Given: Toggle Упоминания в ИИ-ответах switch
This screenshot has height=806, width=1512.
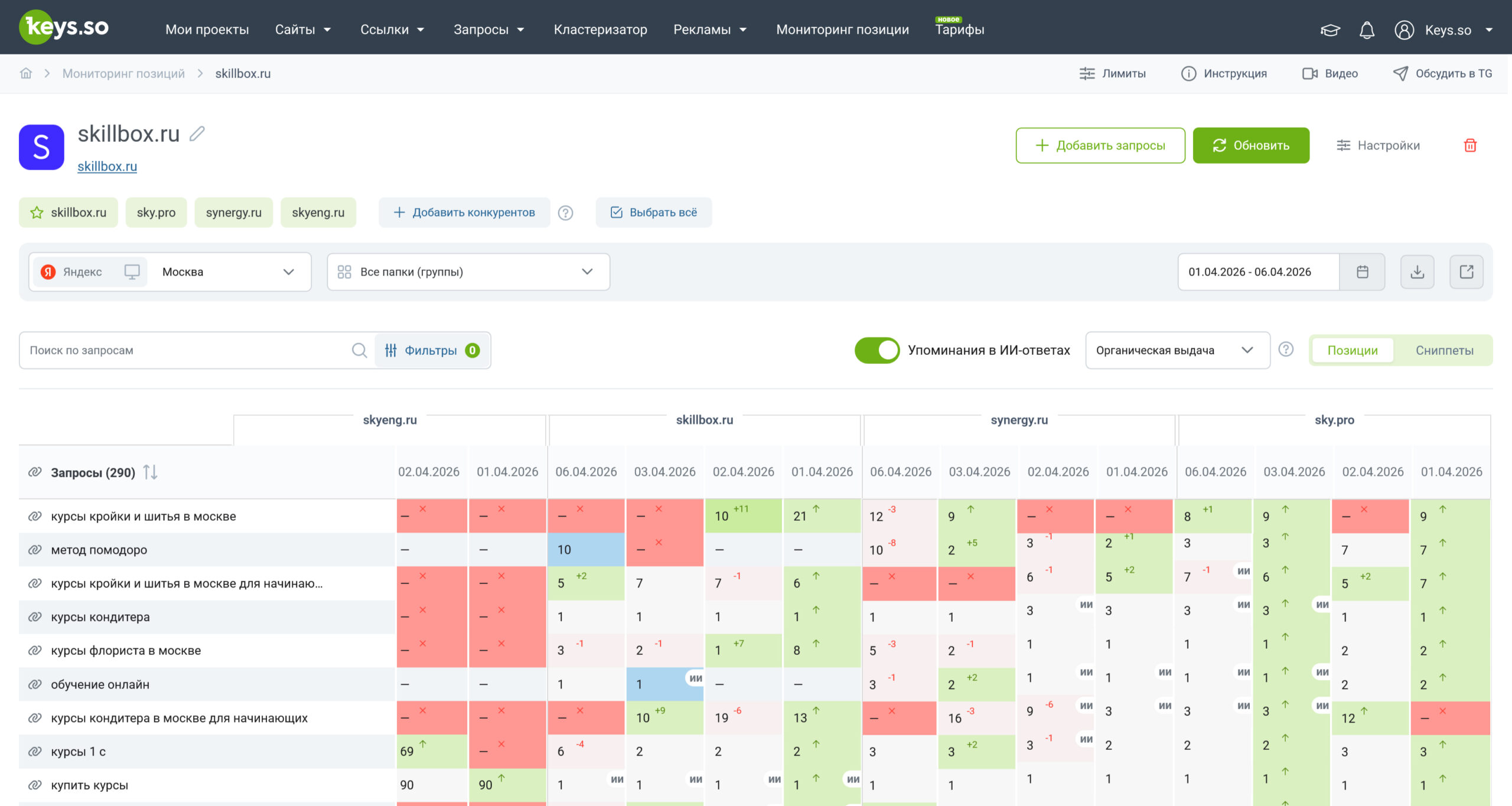Looking at the screenshot, I should (877, 350).
